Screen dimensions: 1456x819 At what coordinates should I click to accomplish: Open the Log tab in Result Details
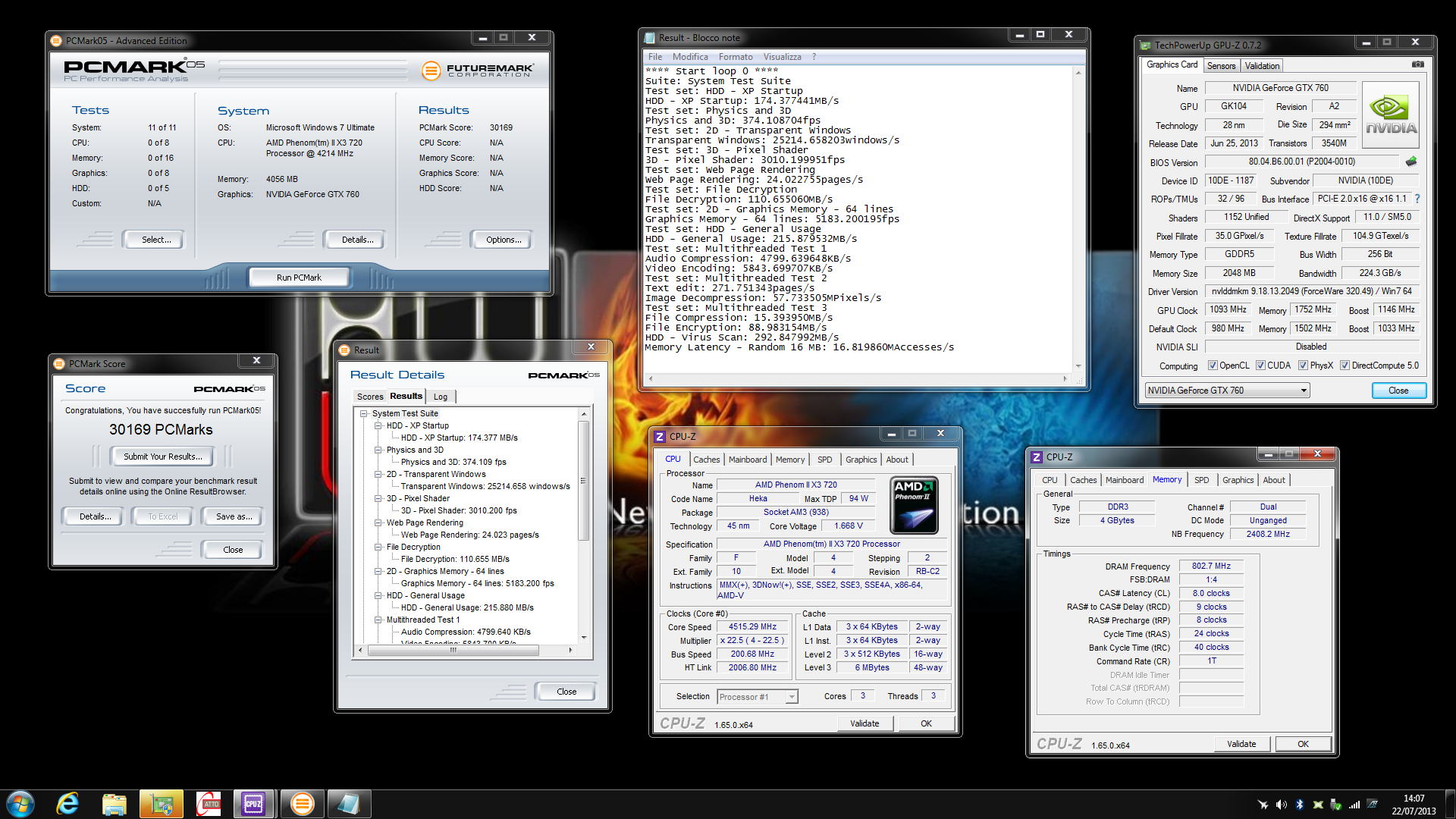point(441,397)
